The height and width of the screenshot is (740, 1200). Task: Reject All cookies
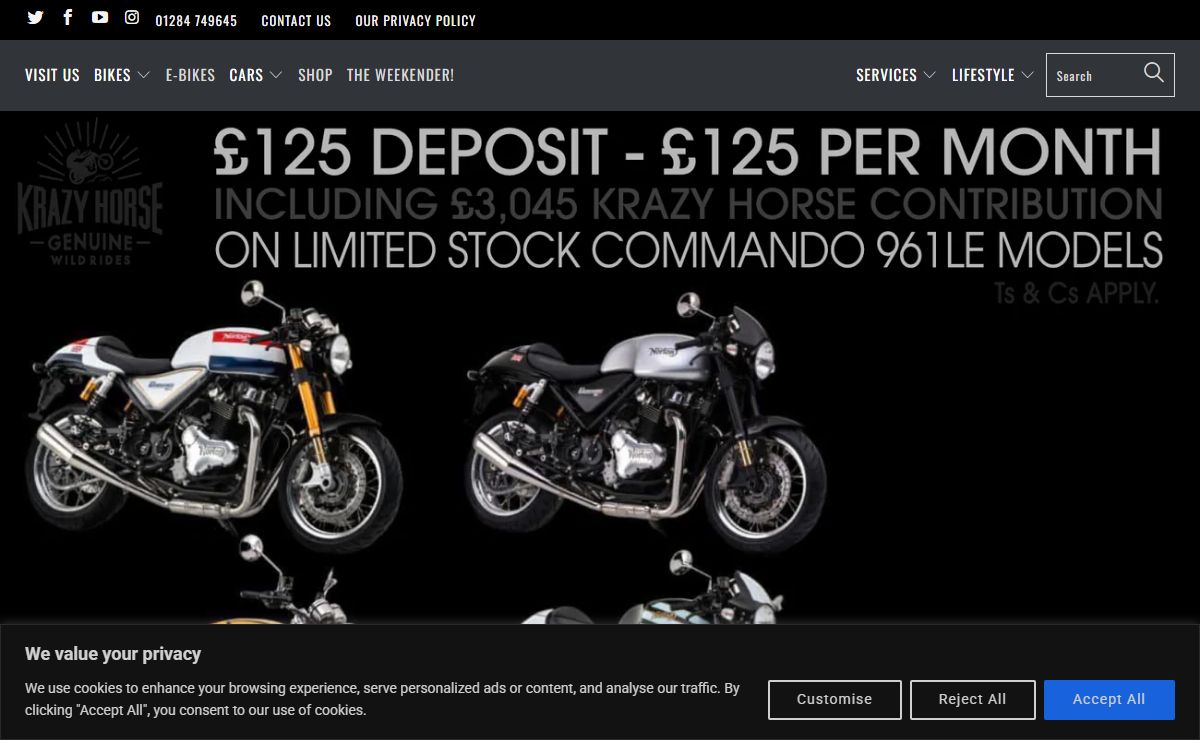click(x=972, y=700)
